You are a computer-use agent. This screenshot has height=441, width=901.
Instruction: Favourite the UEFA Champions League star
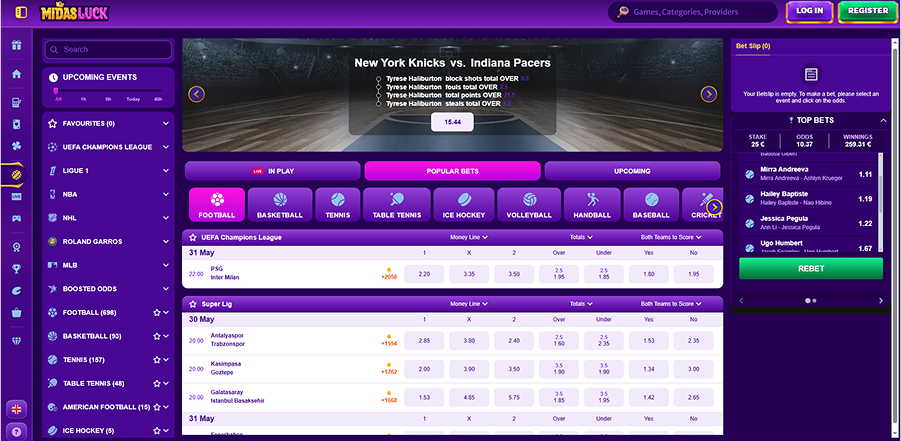point(191,237)
